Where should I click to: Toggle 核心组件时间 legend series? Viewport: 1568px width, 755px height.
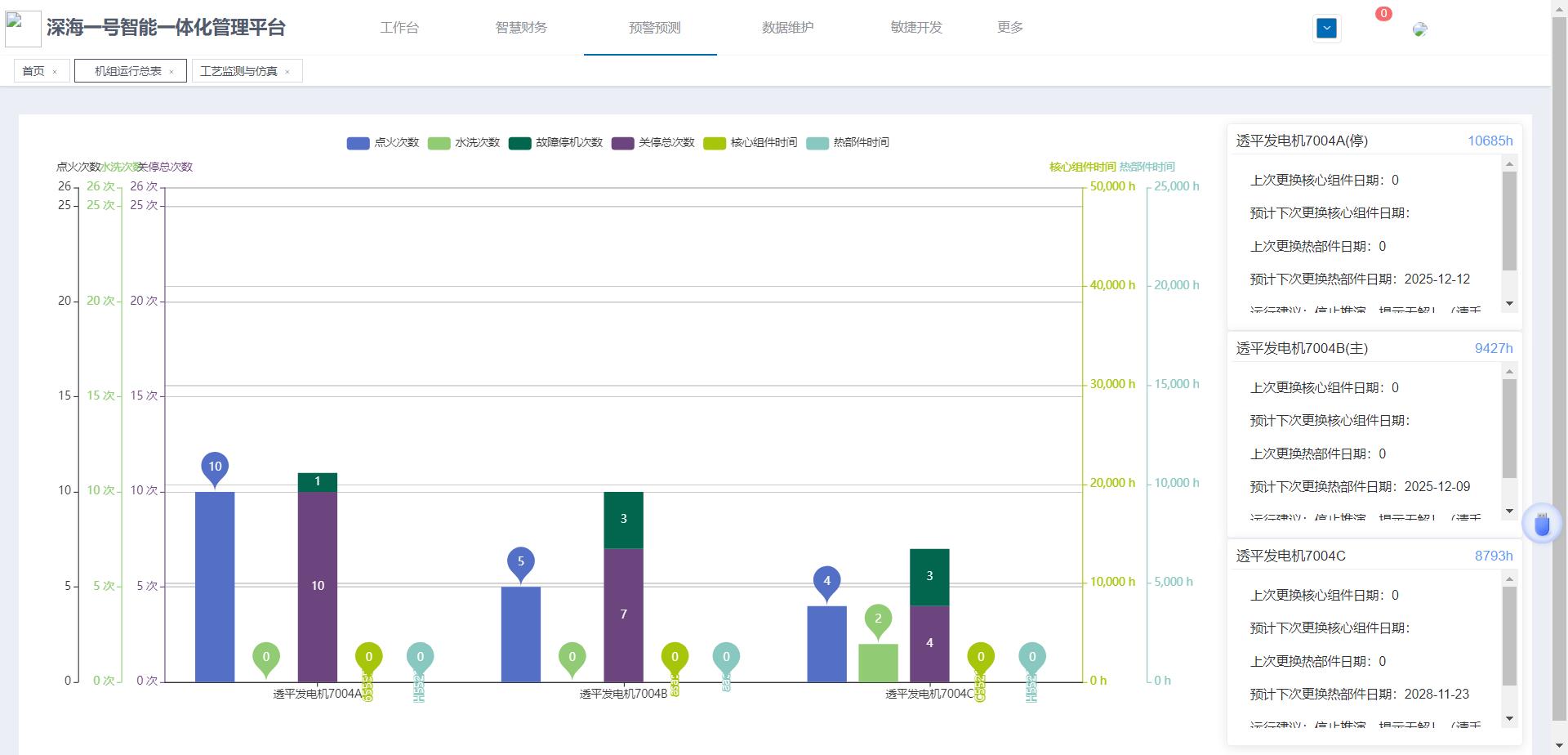point(751,143)
